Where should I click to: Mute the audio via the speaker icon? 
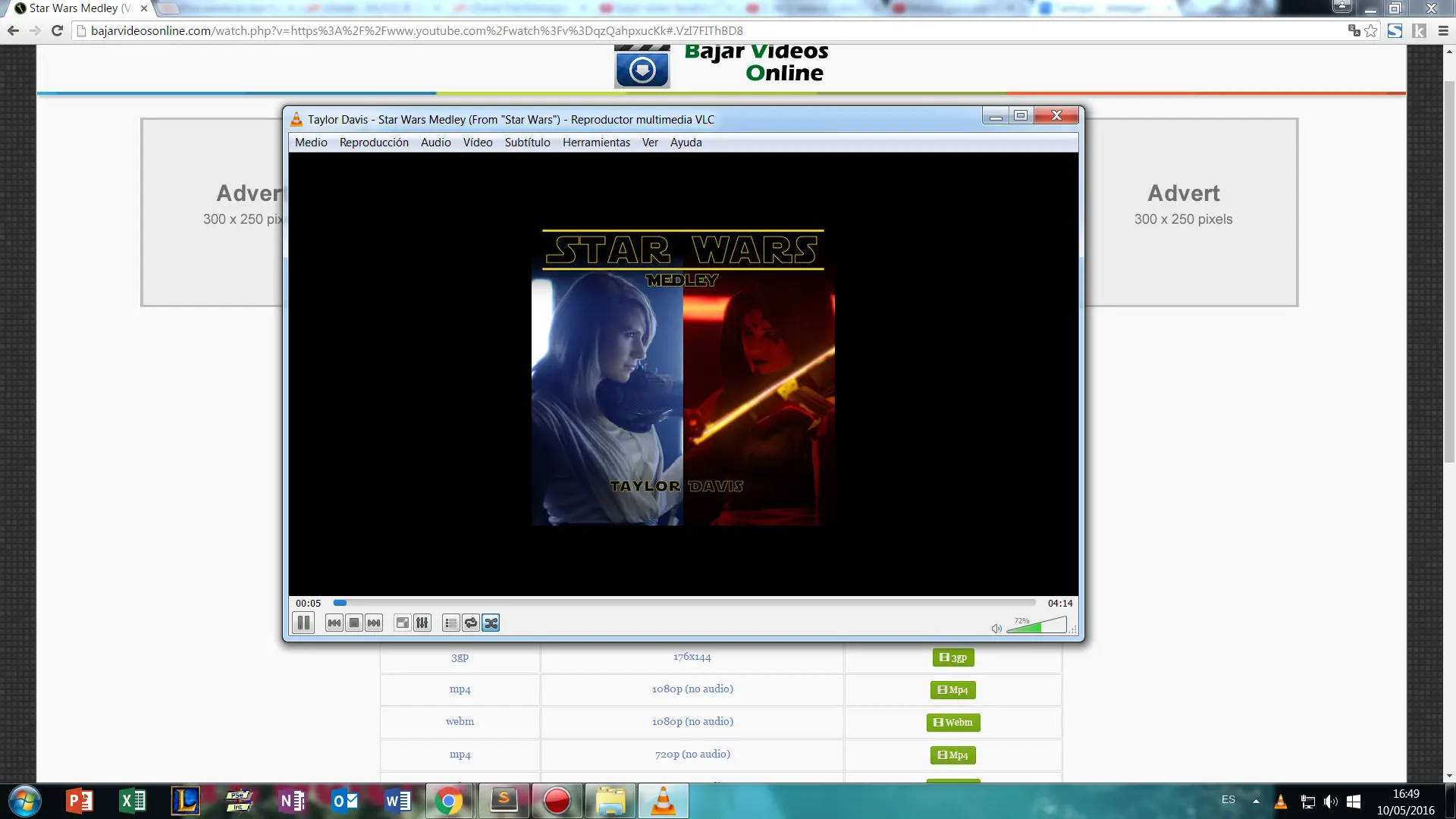pyautogui.click(x=996, y=628)
